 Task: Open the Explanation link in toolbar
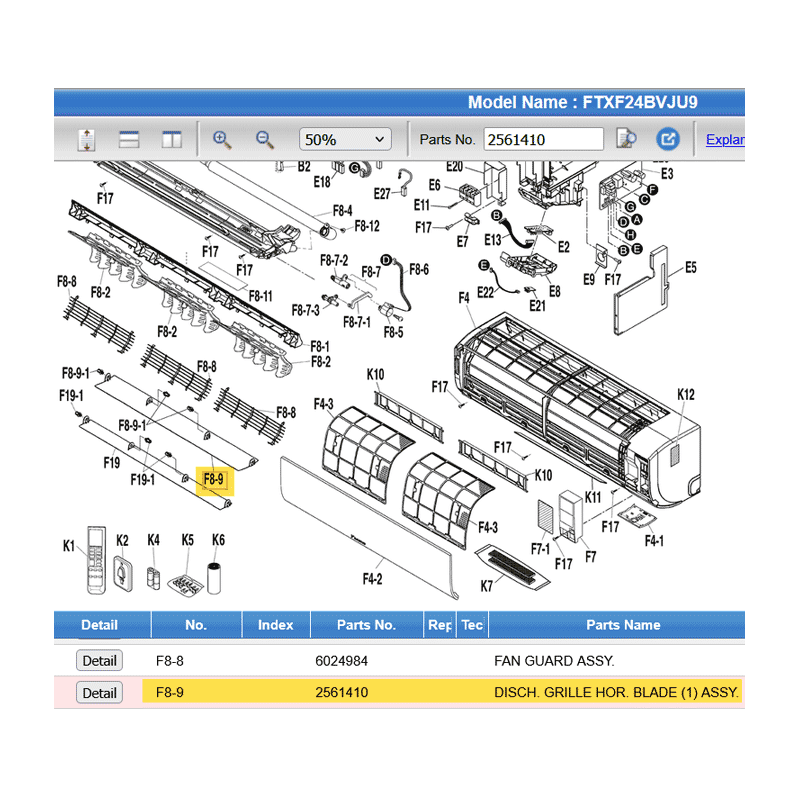tap(724, 140)
